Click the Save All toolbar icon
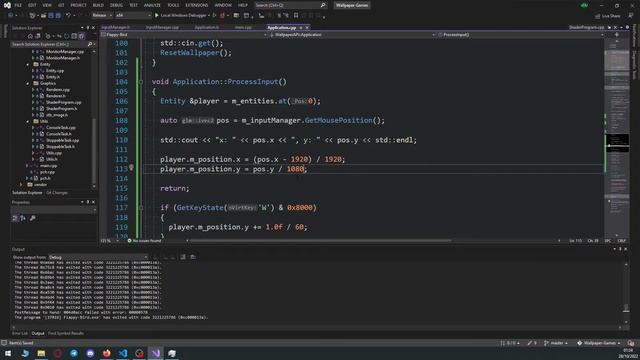The width and height of the screenshot is (640, 360). point(58,16)
